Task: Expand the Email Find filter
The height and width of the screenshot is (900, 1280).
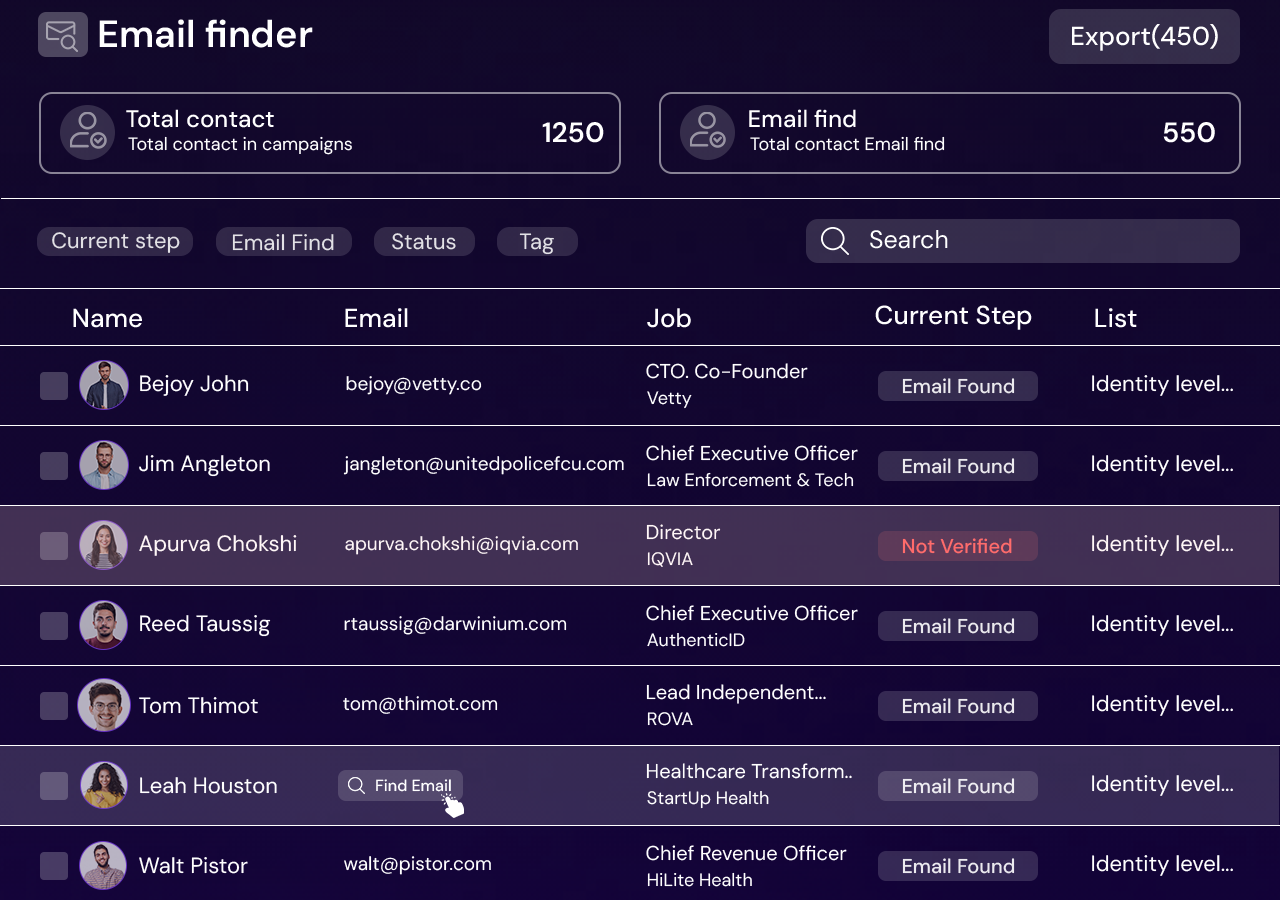Action: point(283,242)
